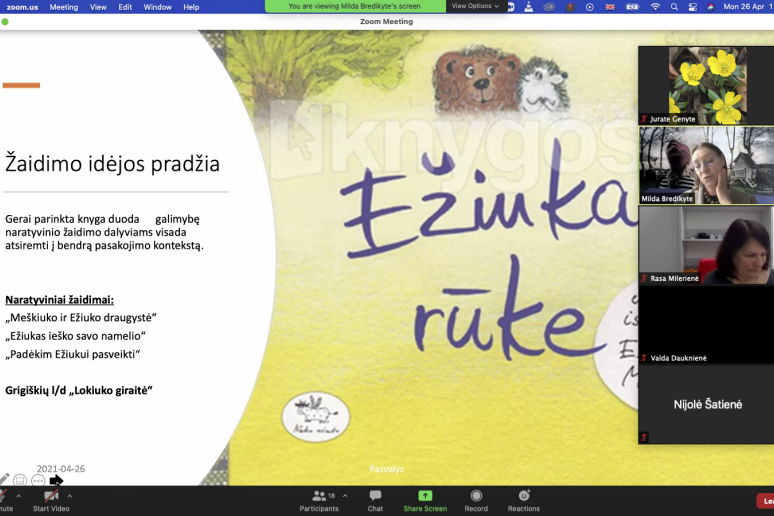Open the Meeting menu
The height and width of the screenshot is (516, 774).
click(64, 7)
